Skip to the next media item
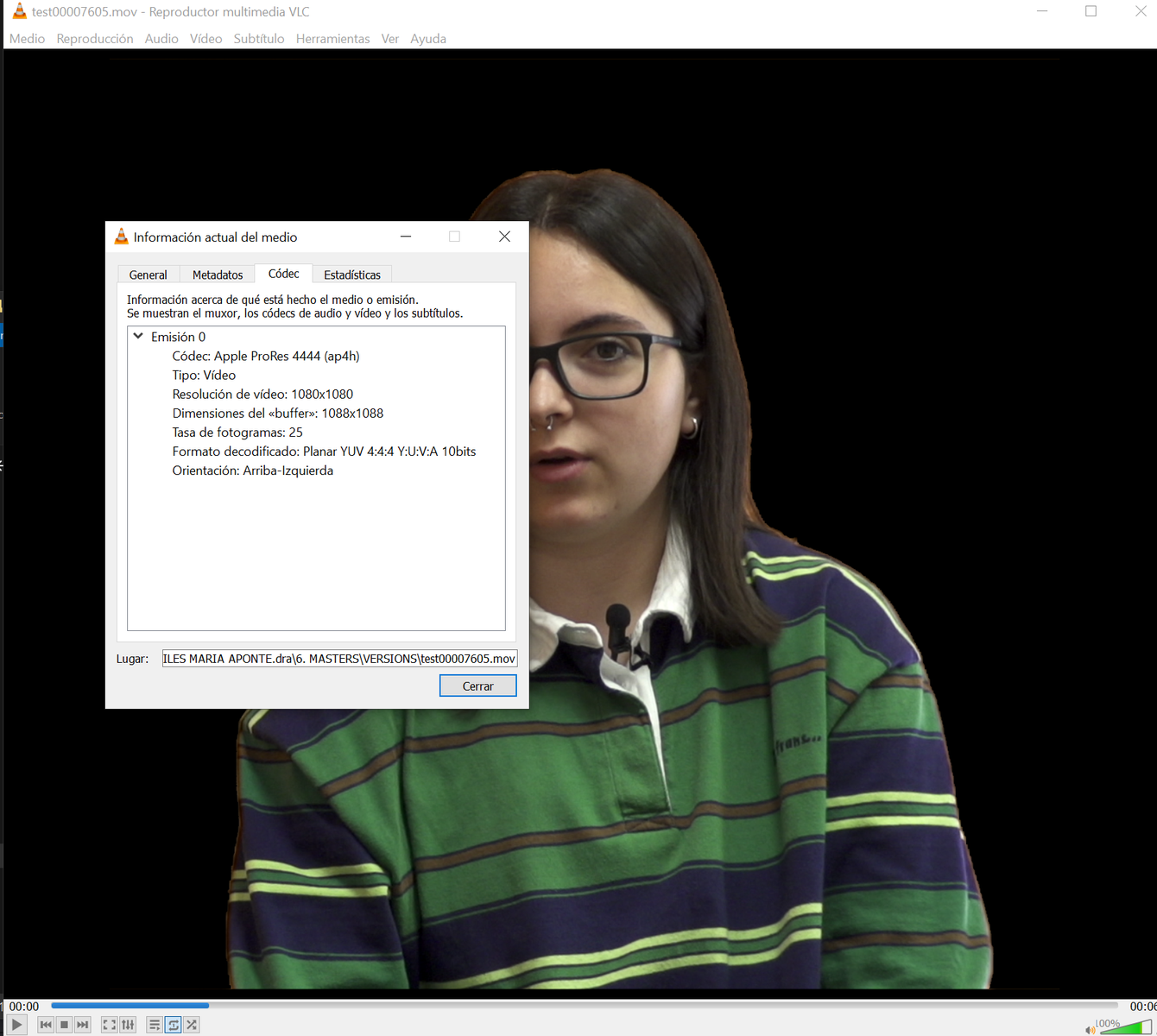Image resolution: width=1157 pixels, height=1036 pixels. point(83,1025)
